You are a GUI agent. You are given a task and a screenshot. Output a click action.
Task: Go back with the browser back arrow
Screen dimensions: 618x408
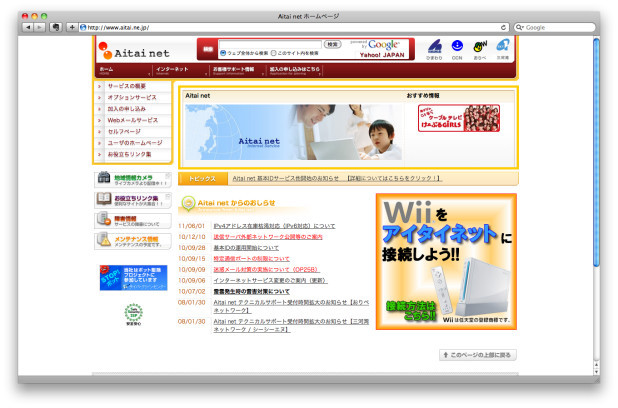pos(28,27)
